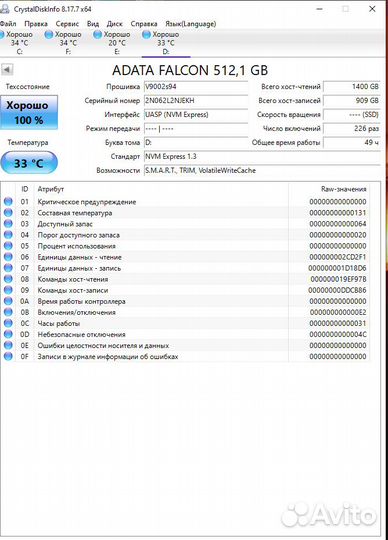This screenshot has height=540, width=388.
Task: Open the Вид menu
Action: coord(93,24)
